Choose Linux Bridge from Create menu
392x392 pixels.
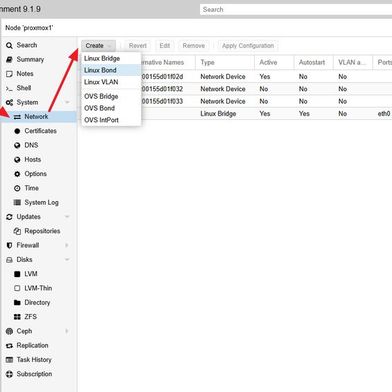(111, 58)
